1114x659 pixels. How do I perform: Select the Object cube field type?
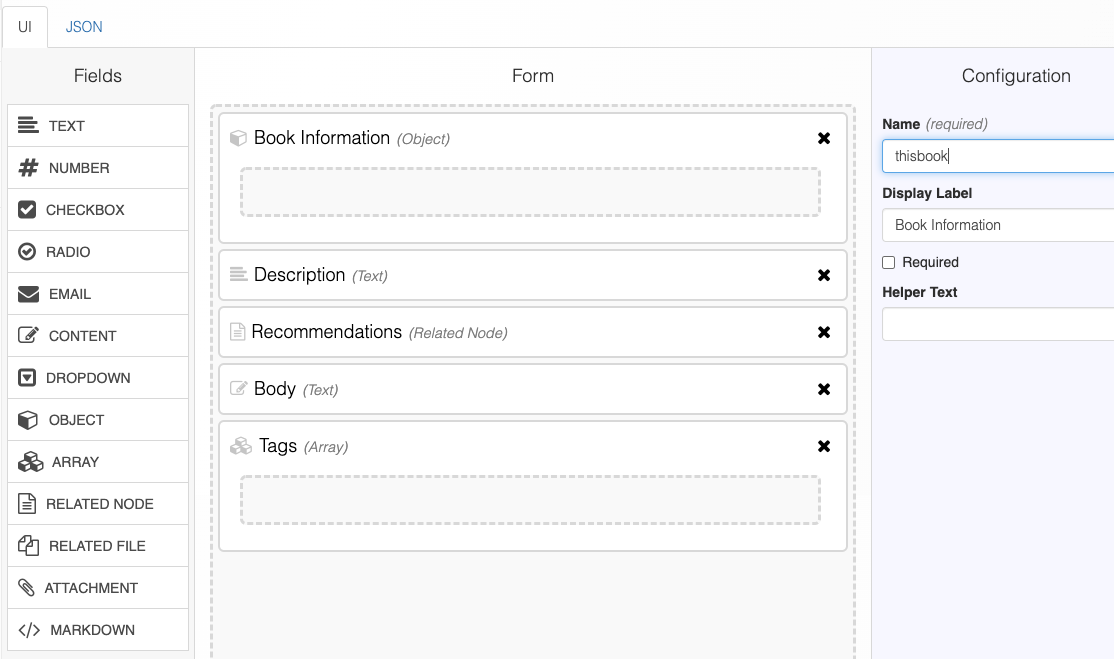28,420
